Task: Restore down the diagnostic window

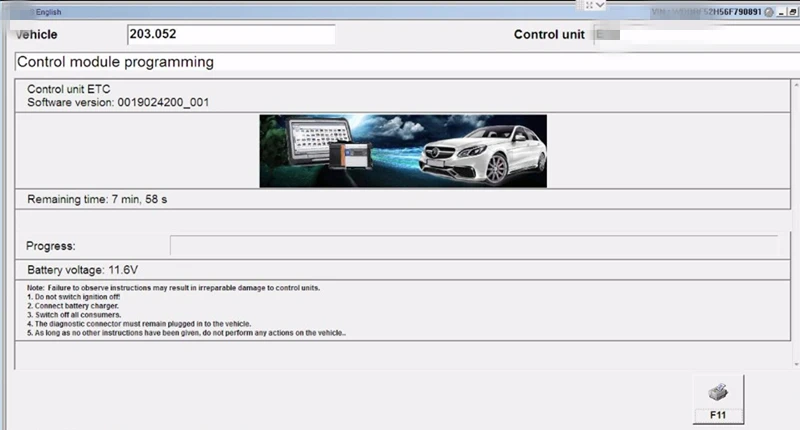Action: (792, 12)
